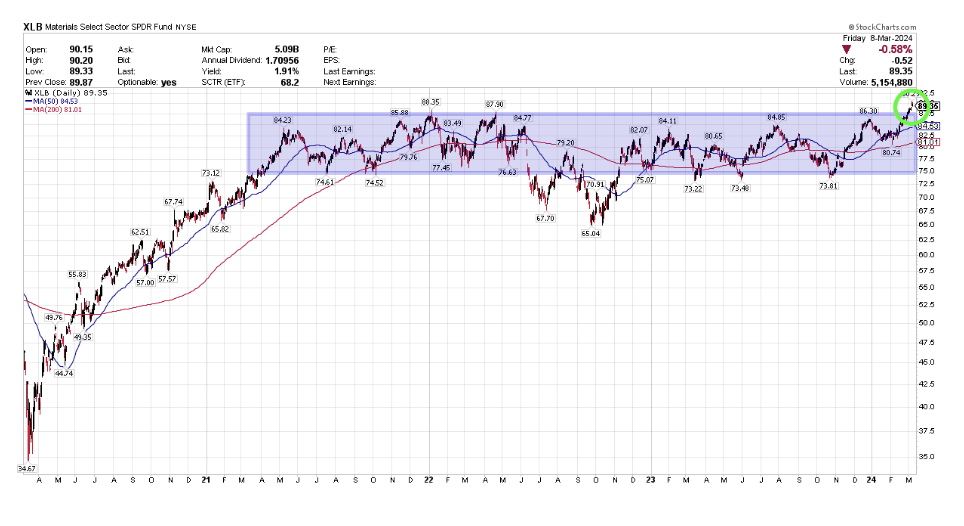Click the MA(200) 81.01 legend text
This screenshot has width=964, height=526.
click(x=58, y=109)
